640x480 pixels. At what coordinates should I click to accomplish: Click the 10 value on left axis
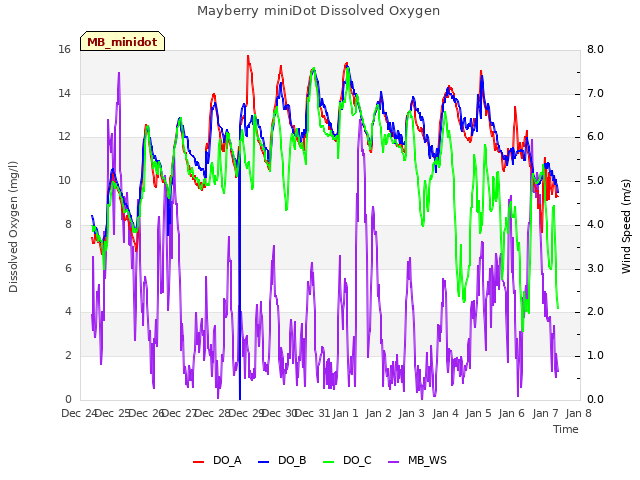coord(64,180)
